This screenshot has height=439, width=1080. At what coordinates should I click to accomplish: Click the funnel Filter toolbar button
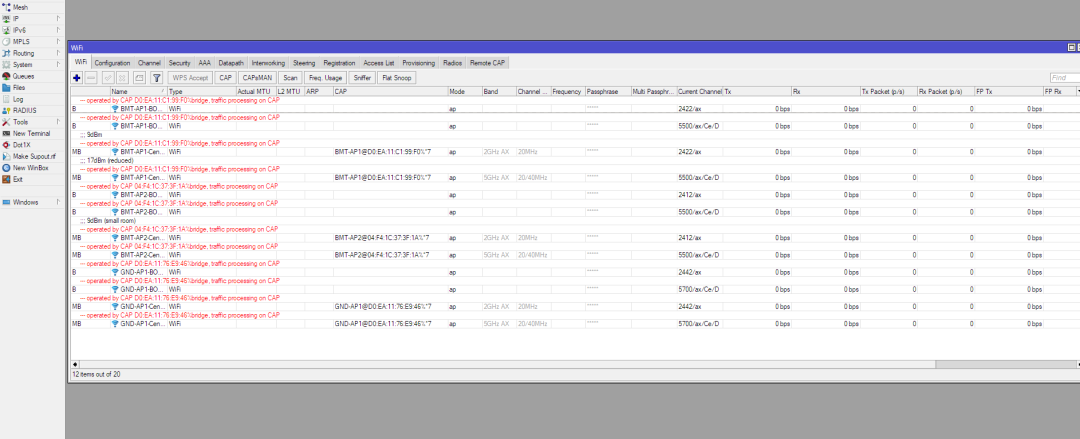156,78
